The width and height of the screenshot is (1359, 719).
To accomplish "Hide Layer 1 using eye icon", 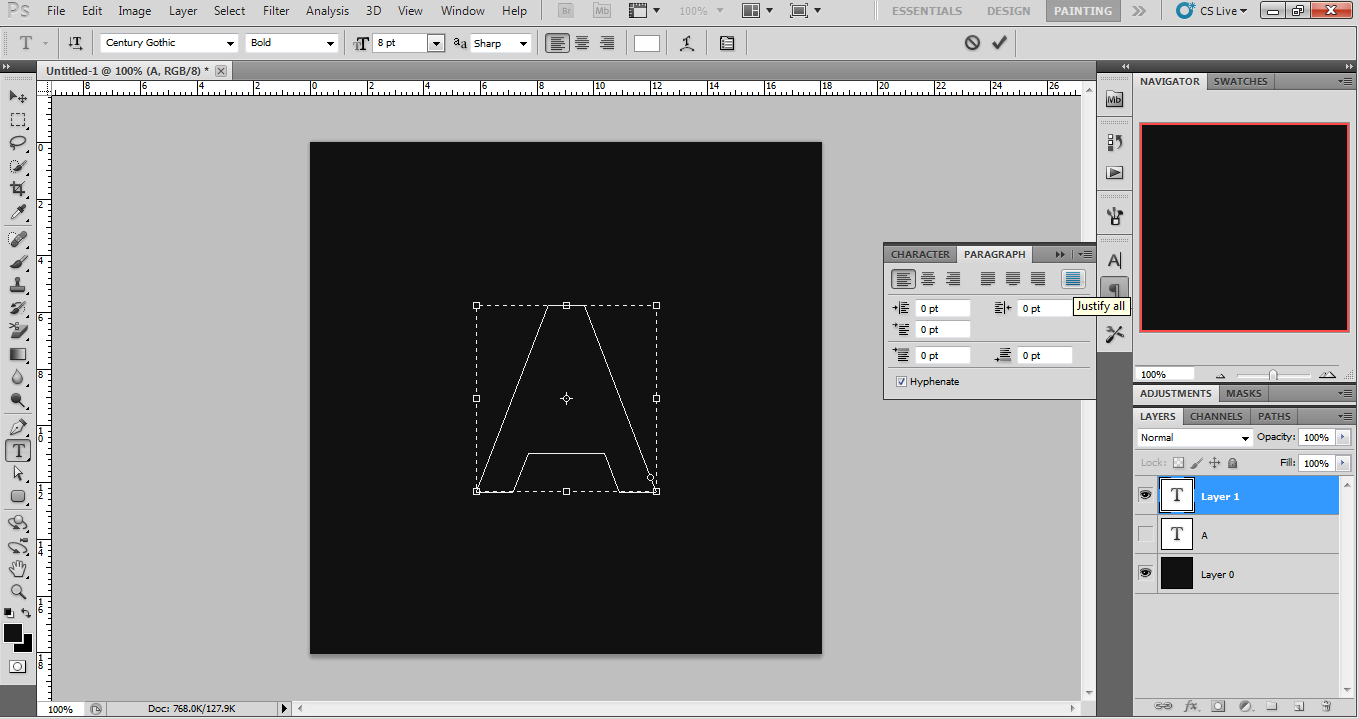I will [x=1146, y=495].
